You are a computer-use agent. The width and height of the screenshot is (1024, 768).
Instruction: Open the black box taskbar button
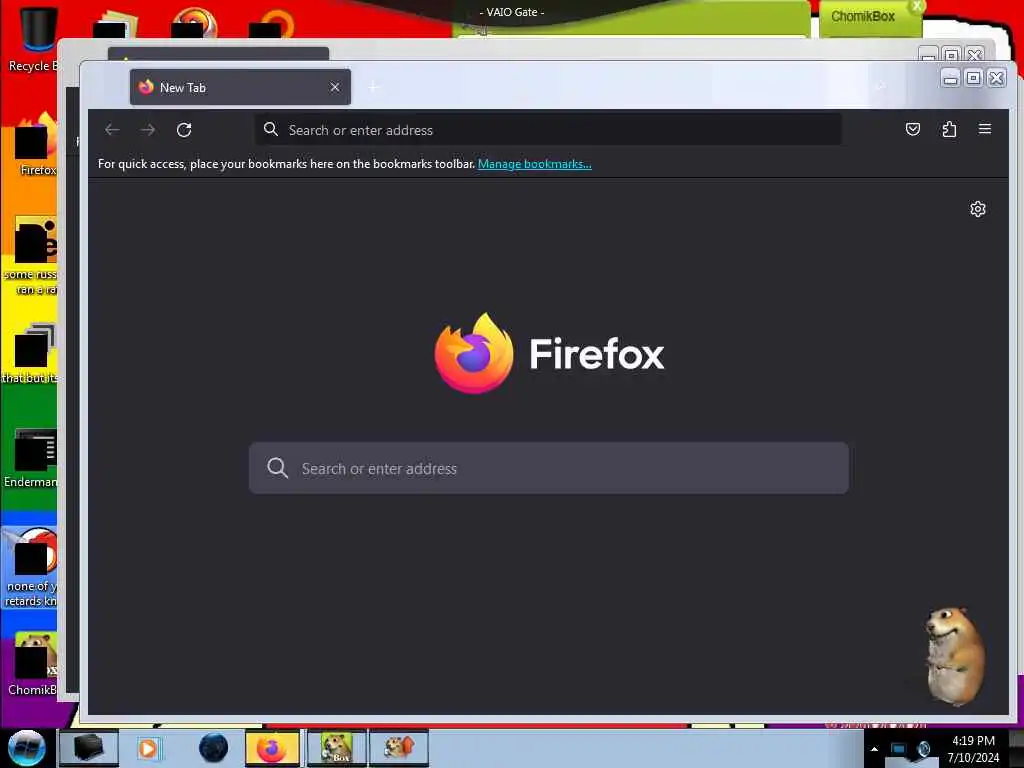(89, 748)
